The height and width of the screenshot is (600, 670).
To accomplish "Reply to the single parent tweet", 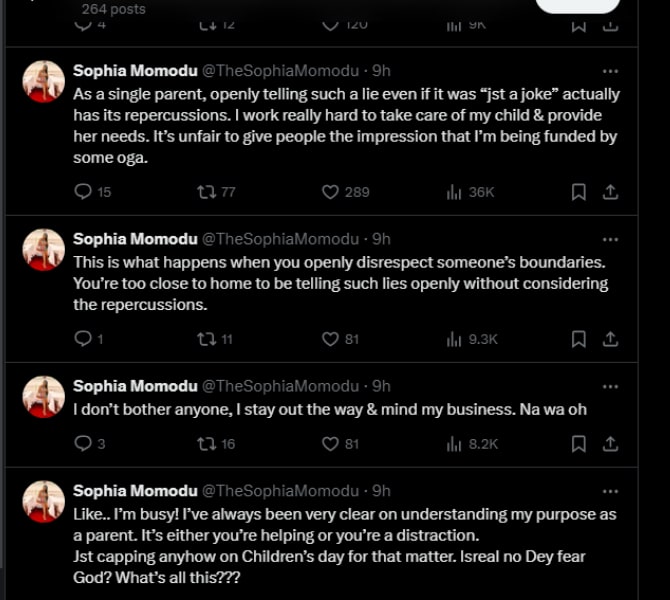I will coord(83,192).
